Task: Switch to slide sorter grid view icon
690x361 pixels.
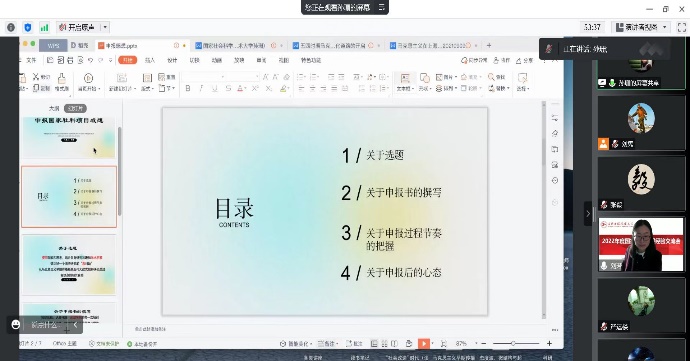Action: (384, 343)
